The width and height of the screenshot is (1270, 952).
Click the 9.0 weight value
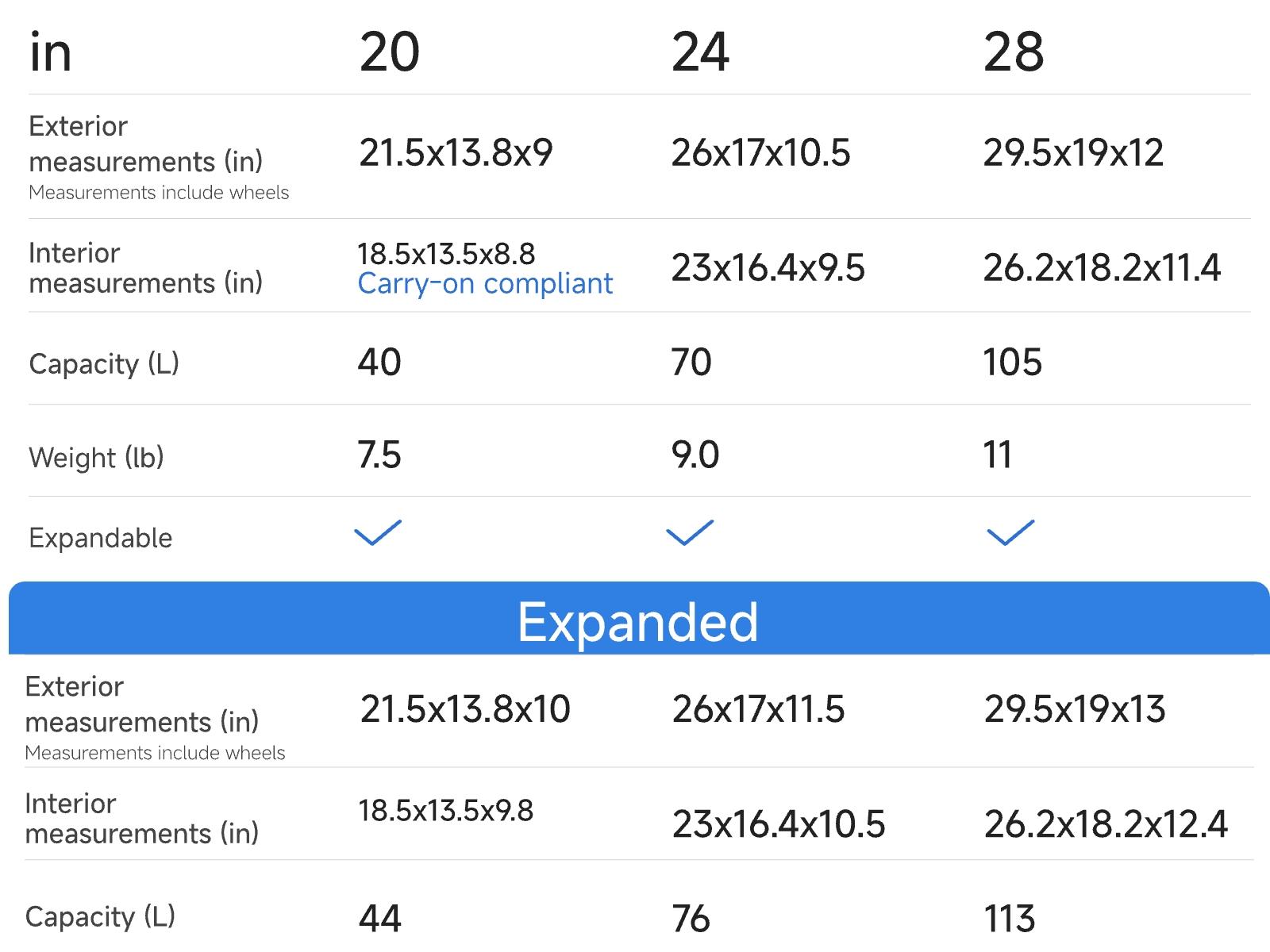point(695,455)
